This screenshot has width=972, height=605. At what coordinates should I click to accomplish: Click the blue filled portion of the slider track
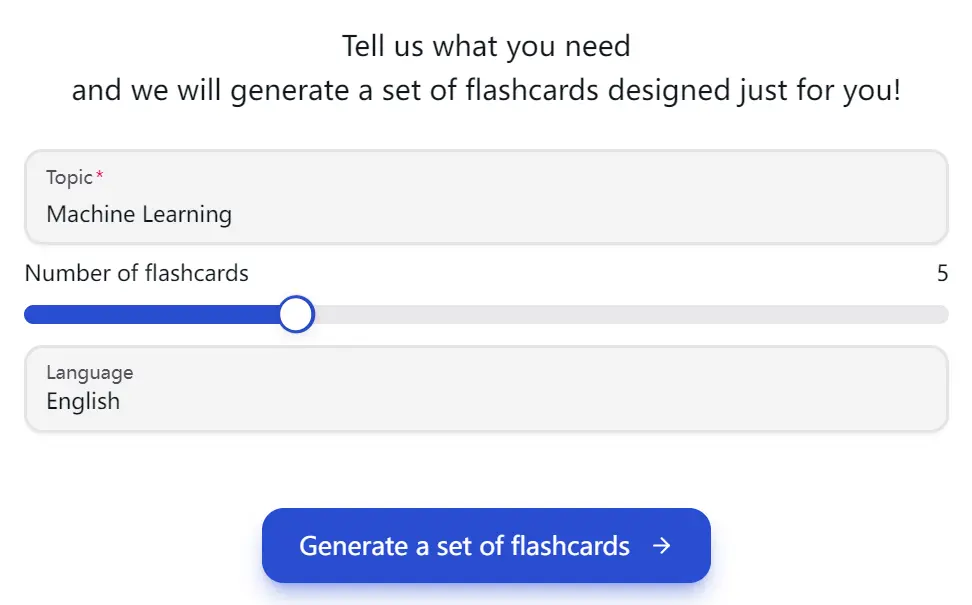pyautogui.click(x=150, y=314)
